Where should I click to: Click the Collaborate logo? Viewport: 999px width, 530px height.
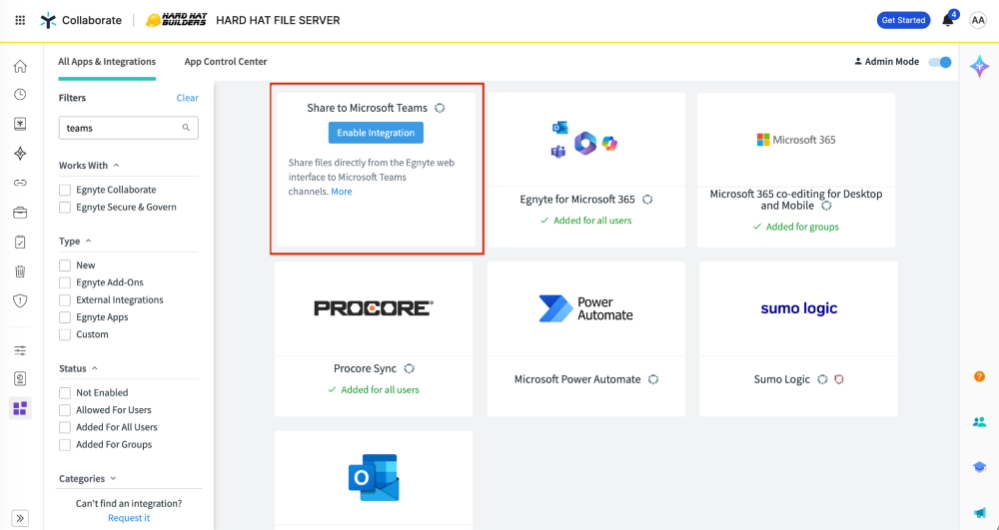(x=81, y=20)
